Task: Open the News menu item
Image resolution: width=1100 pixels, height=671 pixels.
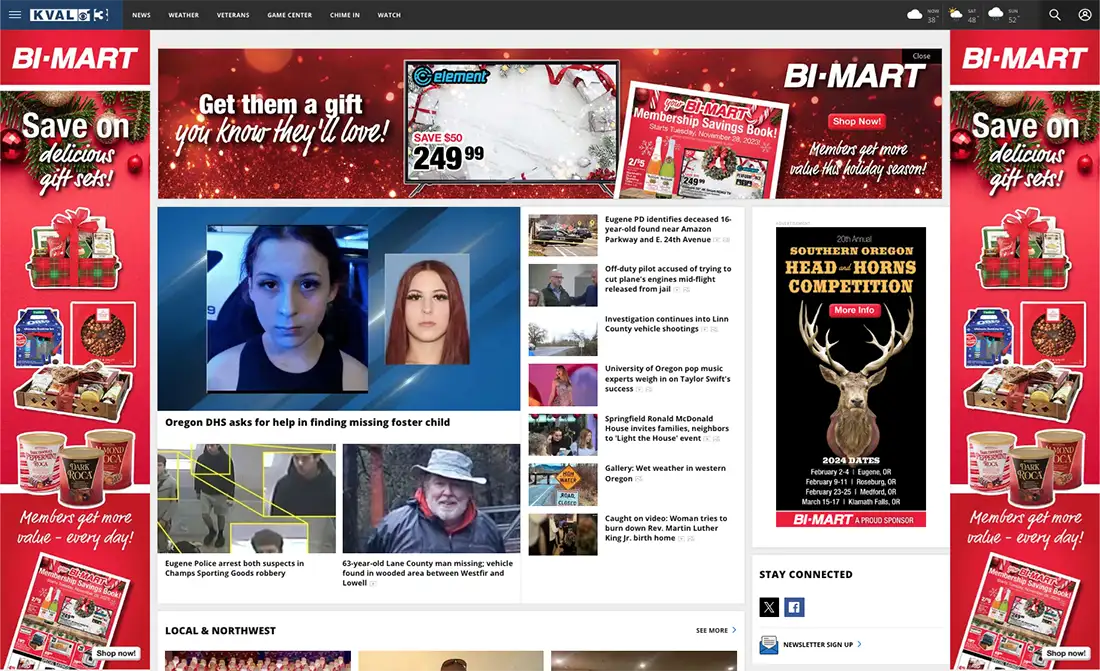Action: pyautogui.click(x=141, y=15)
